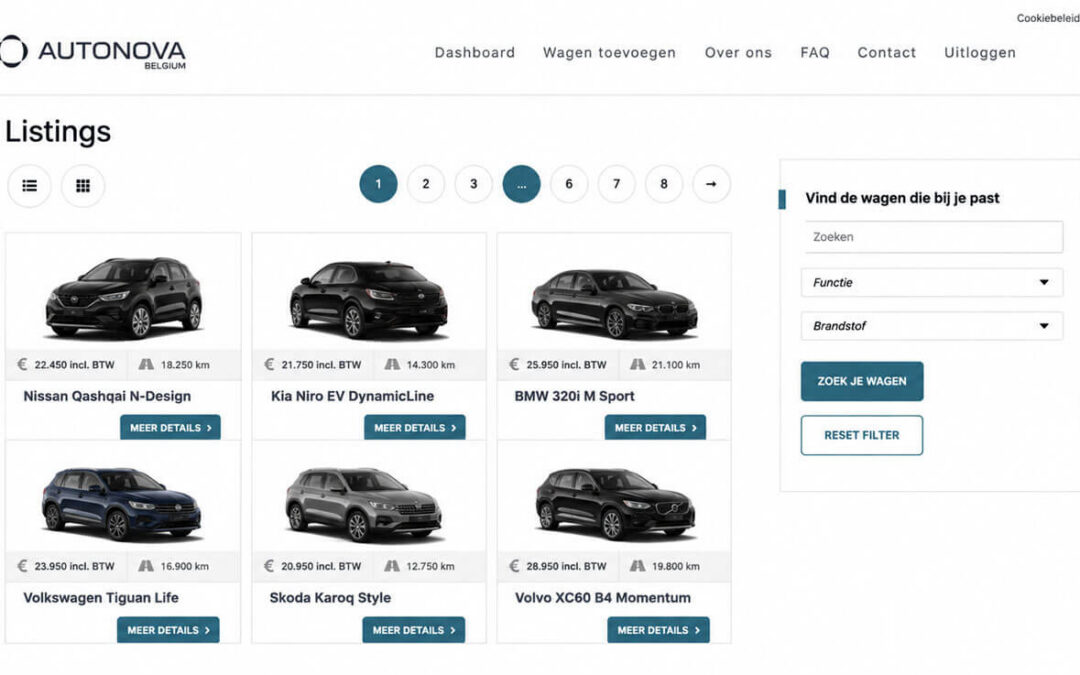This screenshot has width=1080, height=675.
Task: Open the FAQ page
Action: coord(815,53)
